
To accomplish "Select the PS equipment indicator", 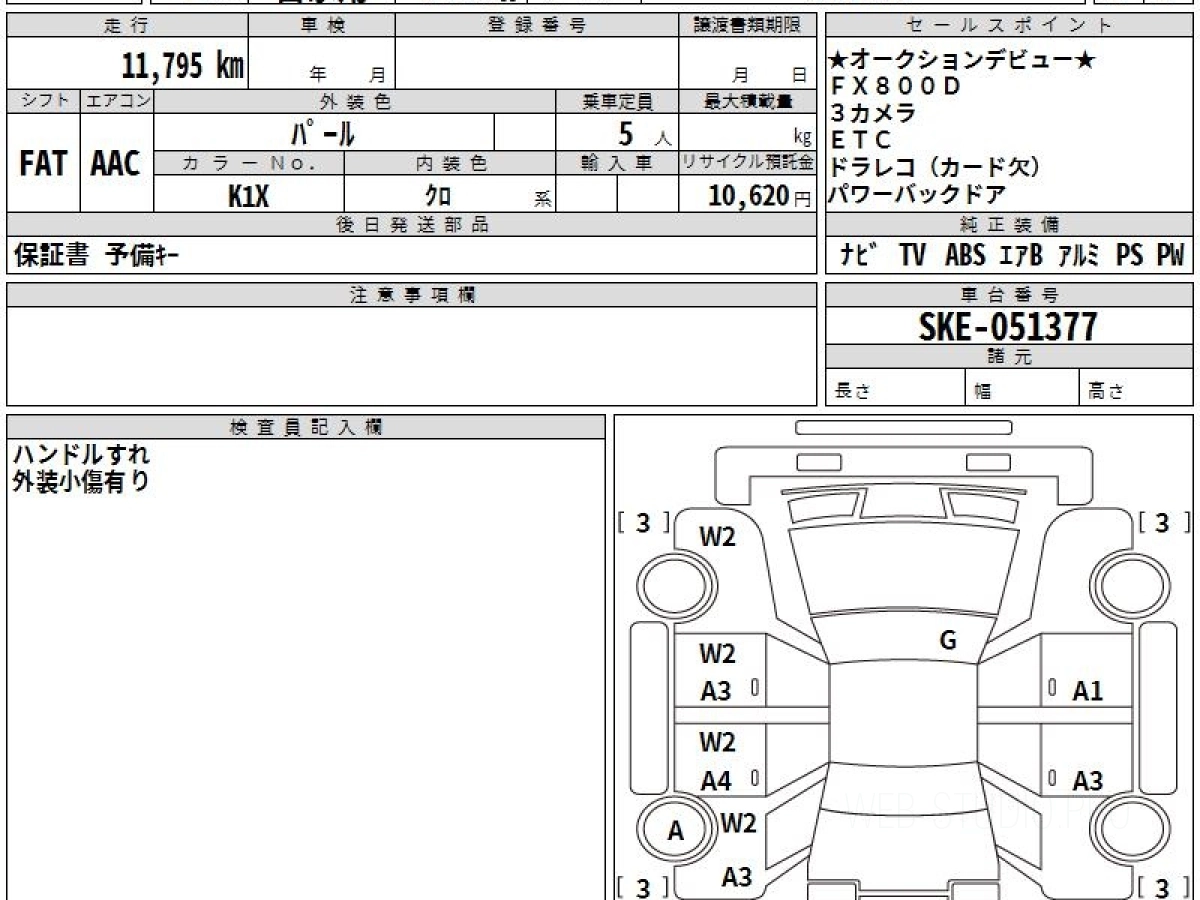I will point(1130,256).
